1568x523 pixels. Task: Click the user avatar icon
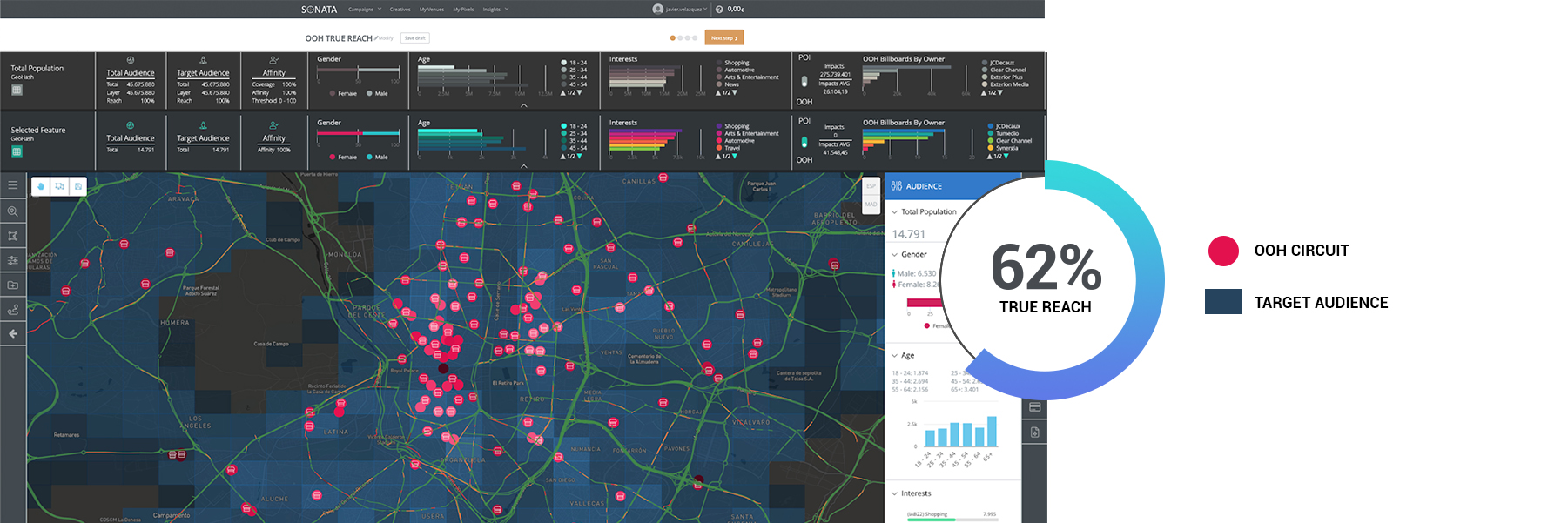click(x=658, y=9)
